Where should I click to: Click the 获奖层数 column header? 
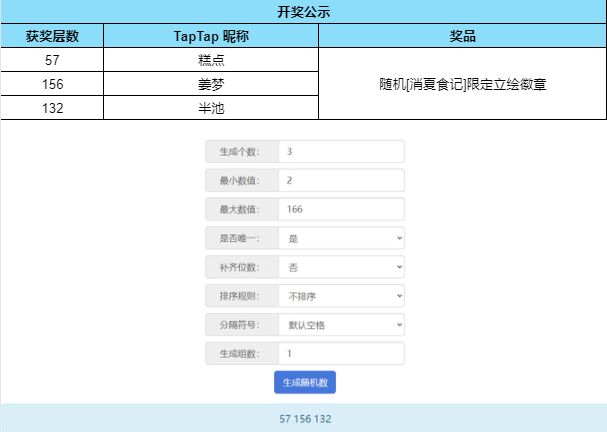click(x=52, y=36)
